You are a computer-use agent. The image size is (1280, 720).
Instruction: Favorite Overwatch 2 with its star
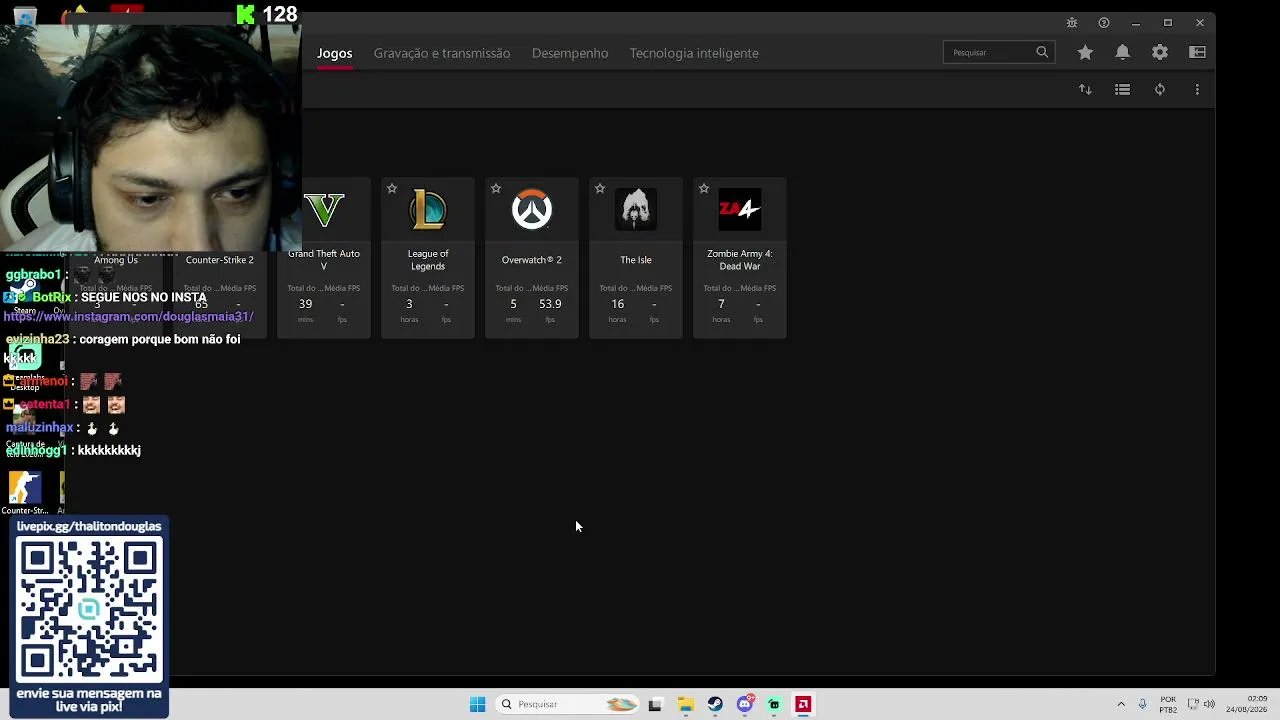pyautogui.click(x=496, y=188)
